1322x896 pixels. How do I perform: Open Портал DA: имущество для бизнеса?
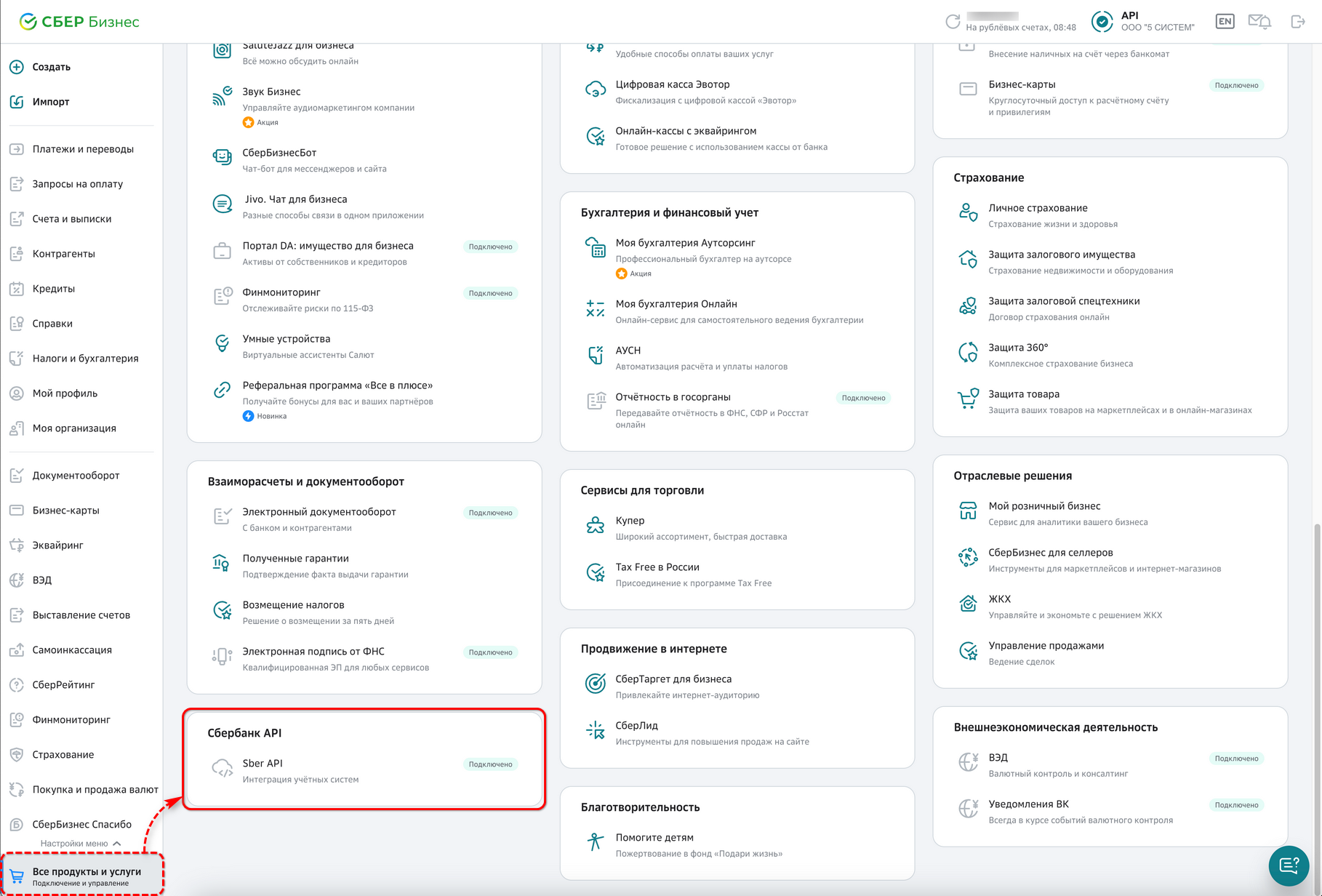tap(364, 253)
